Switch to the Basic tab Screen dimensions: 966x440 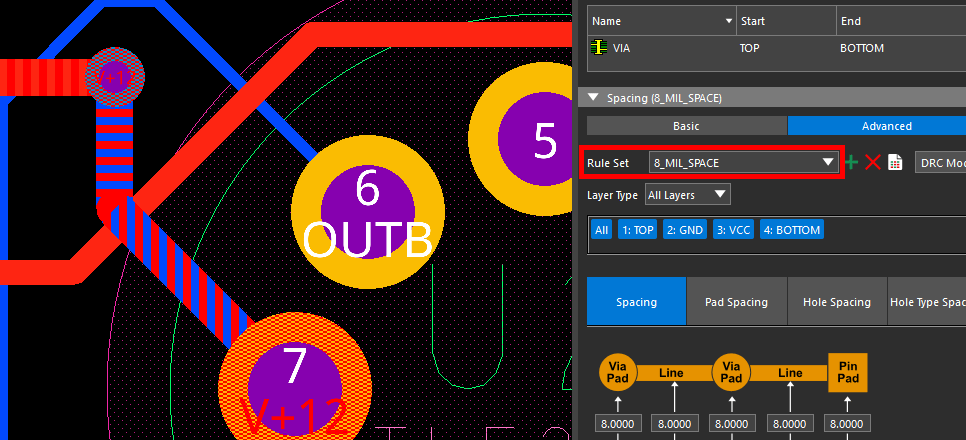coord(686,126)
